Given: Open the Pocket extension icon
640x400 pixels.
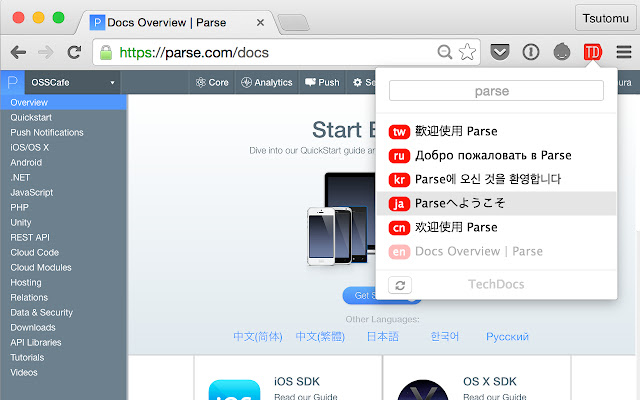Looking at the screenshot, I should point(500,52).
